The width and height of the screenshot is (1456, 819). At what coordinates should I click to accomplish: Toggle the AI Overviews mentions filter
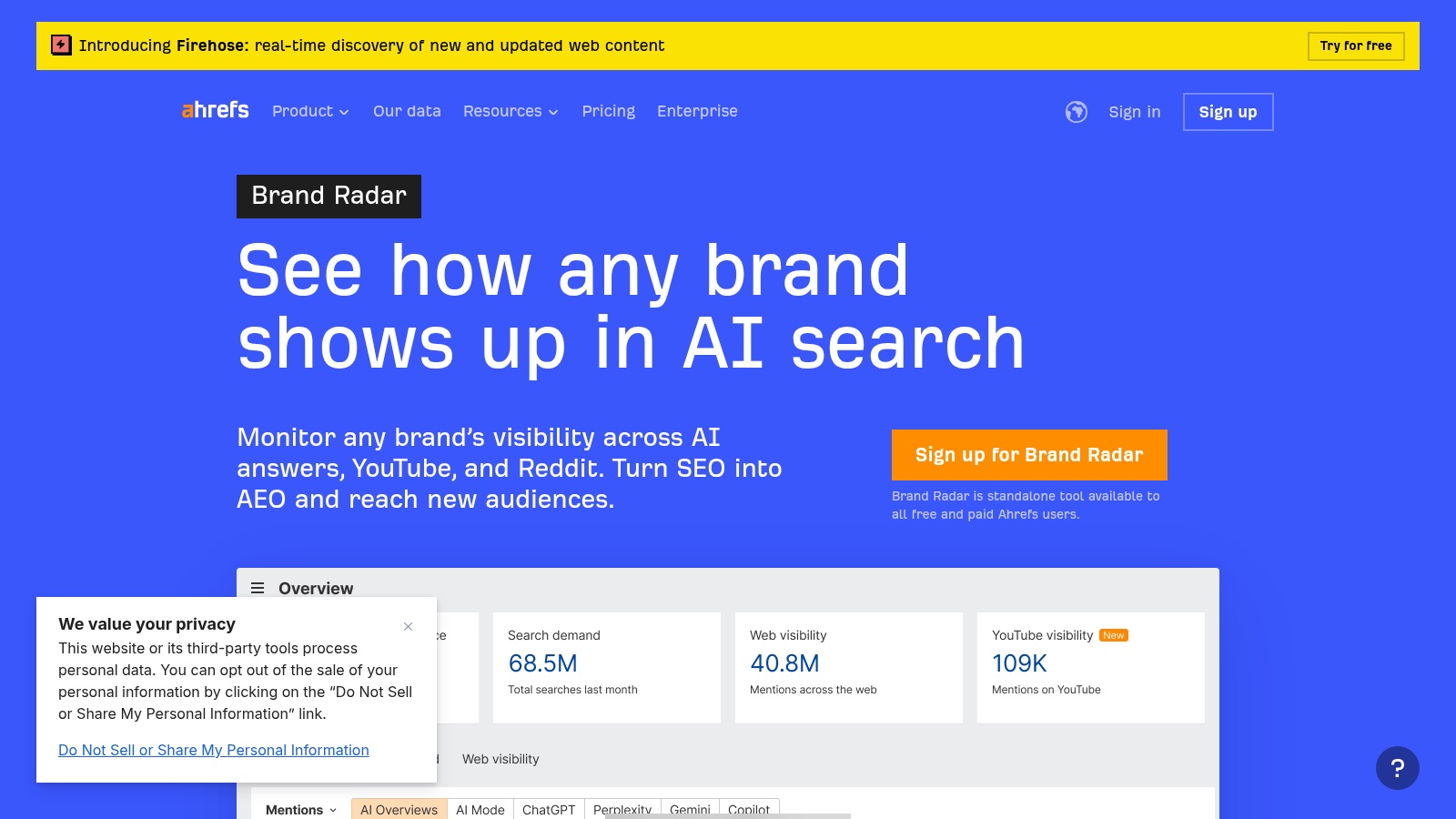click(x=399, y=809)
